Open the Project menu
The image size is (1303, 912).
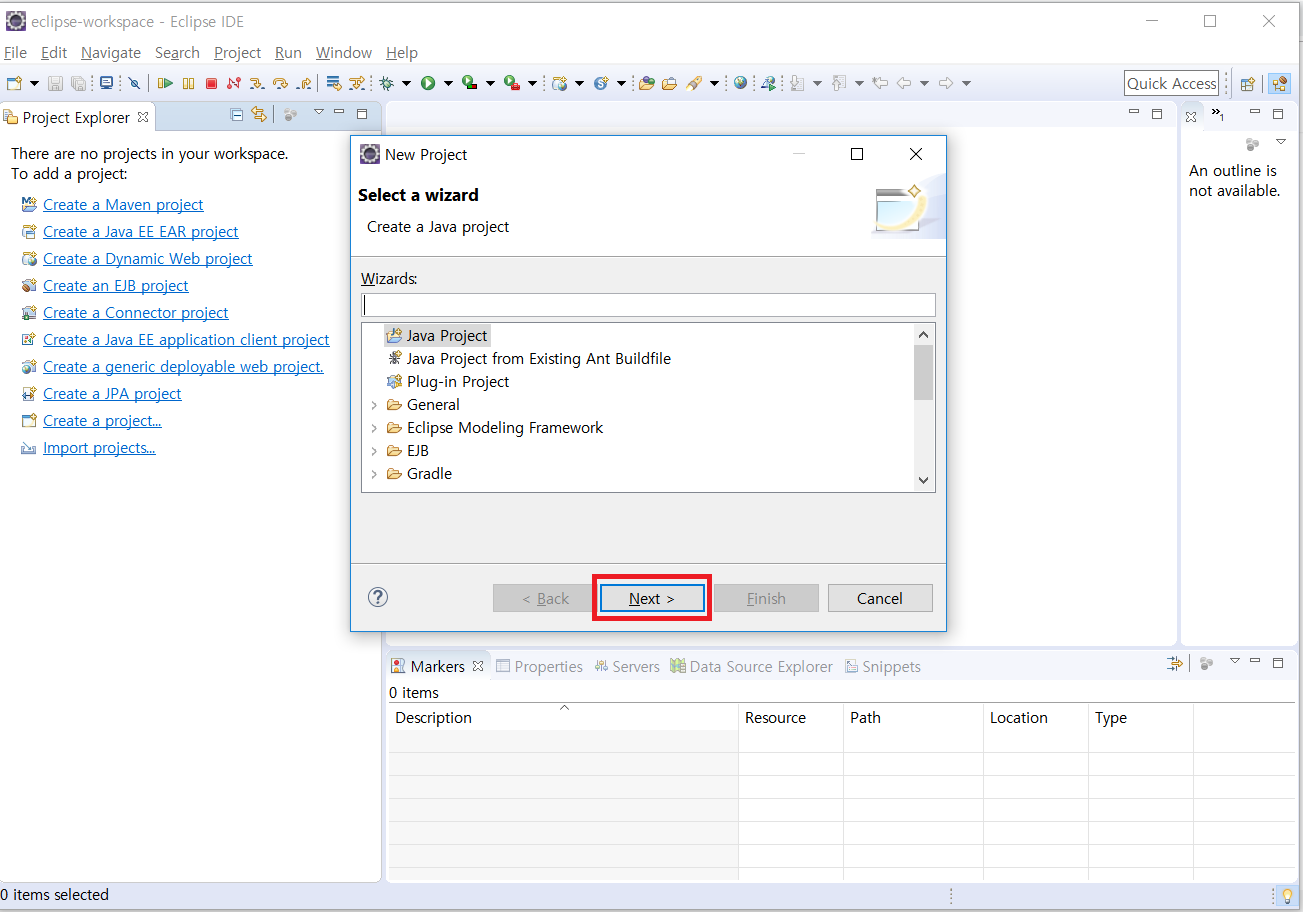coord(238,53)
